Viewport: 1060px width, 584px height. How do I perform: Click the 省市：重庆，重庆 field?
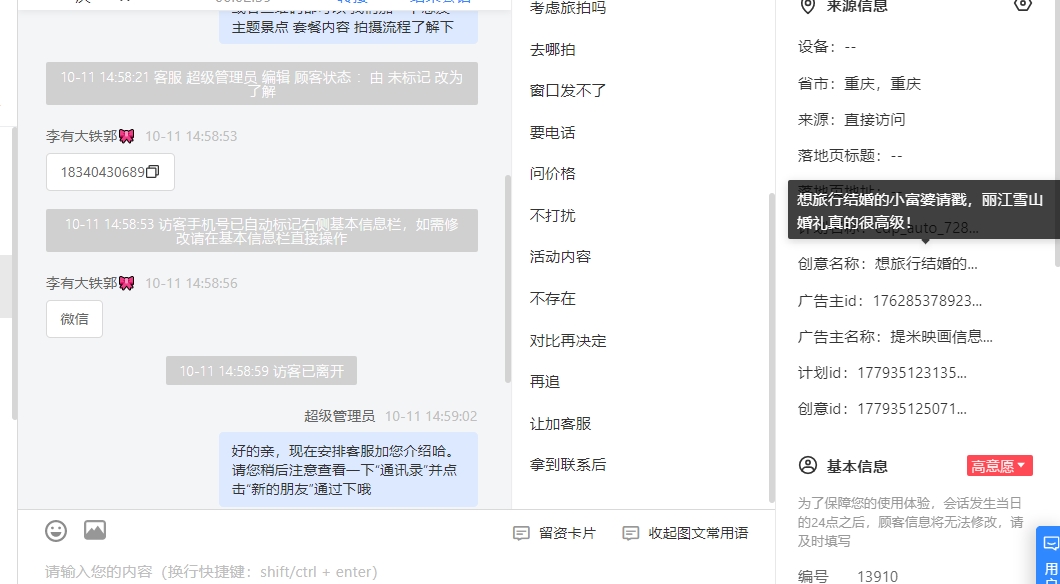coord(859,84)
